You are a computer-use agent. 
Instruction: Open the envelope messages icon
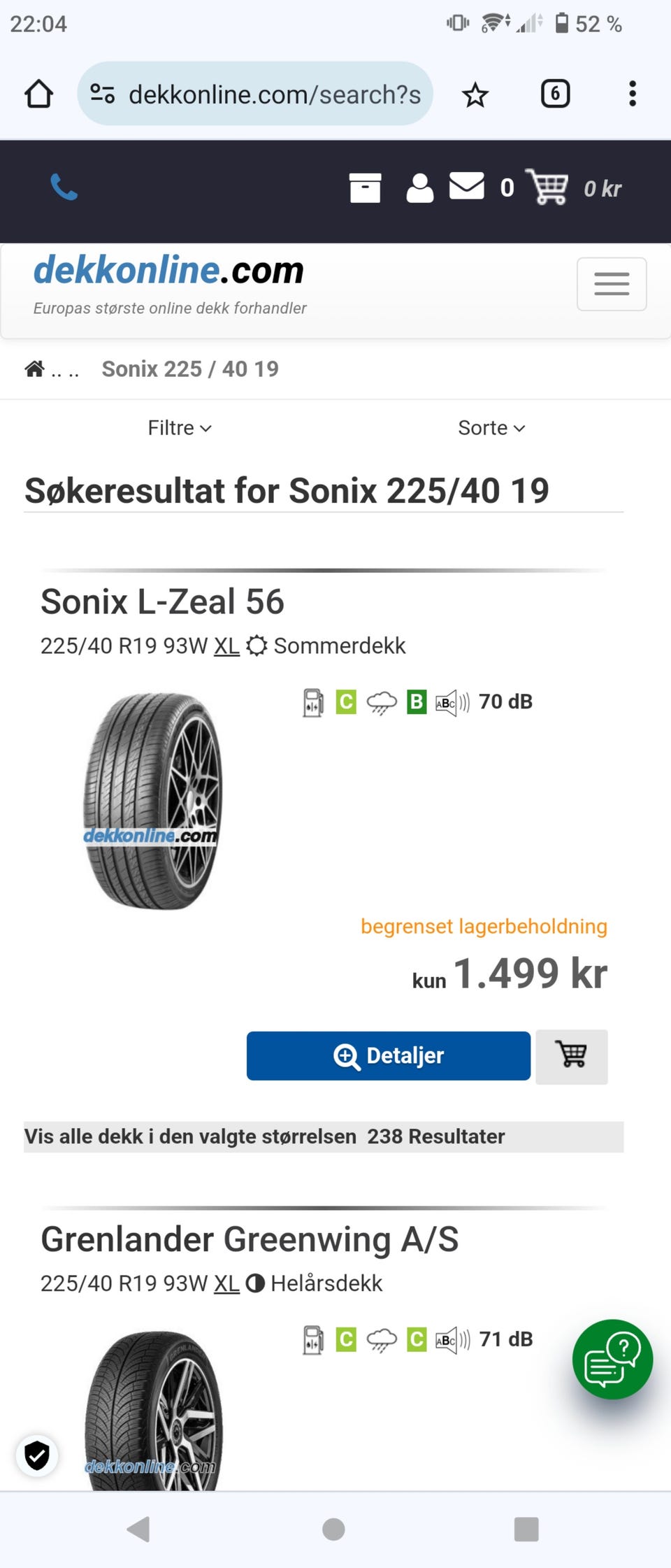(466, 186)
